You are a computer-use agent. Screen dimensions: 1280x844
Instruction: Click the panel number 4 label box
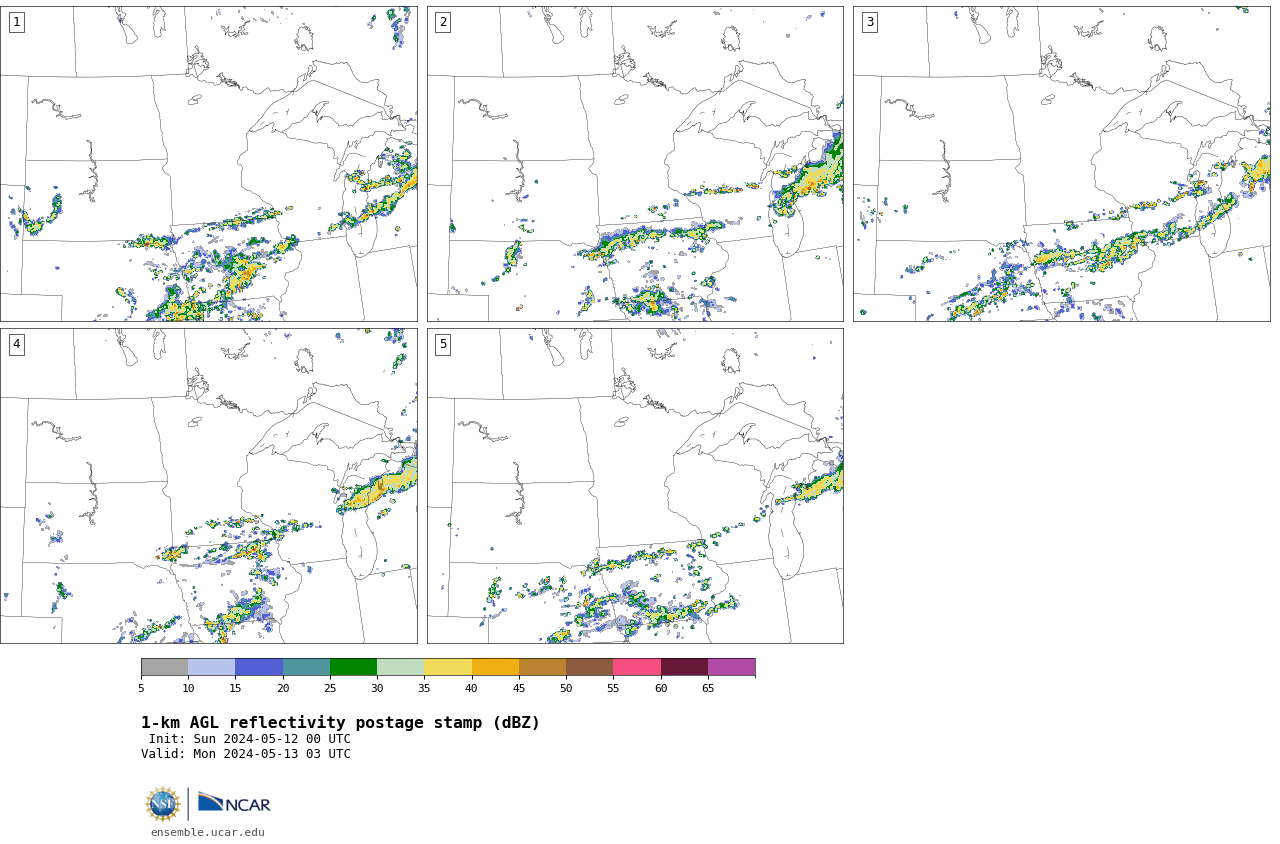tap(16, 344)
